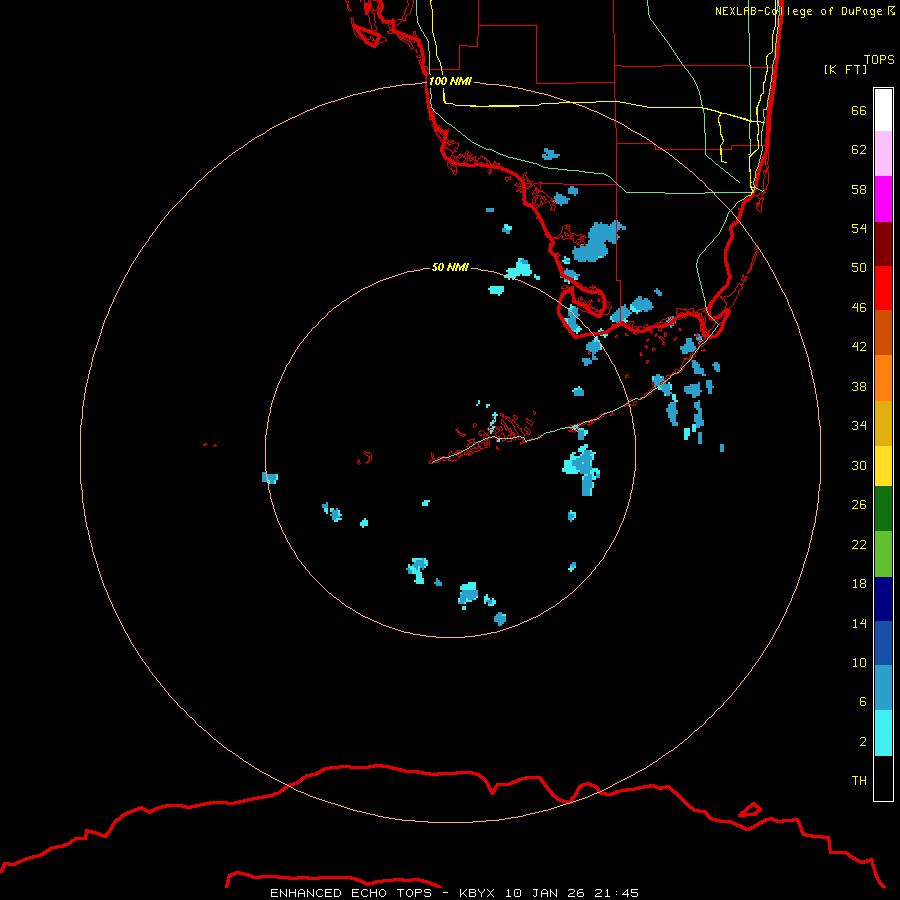This screenshot has width=900, height=900.
Task: Click the legend value '54'
Action: [x=859, y=228]
